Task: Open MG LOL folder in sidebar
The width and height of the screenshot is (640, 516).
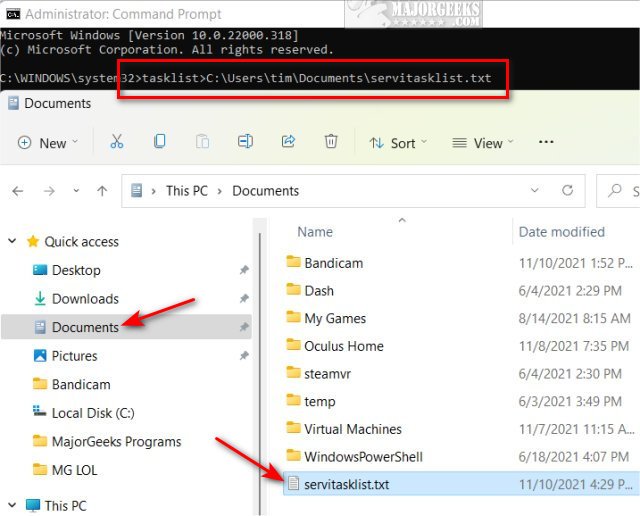Action: pos(75,470)
